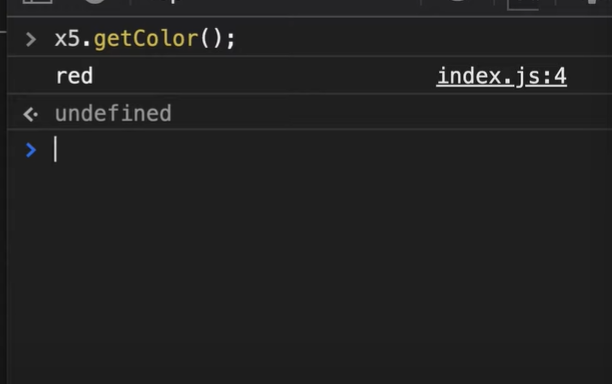Screen dimensions: 612x384
Task: Create live expression with the eye icon
Action: click(458, 1)
